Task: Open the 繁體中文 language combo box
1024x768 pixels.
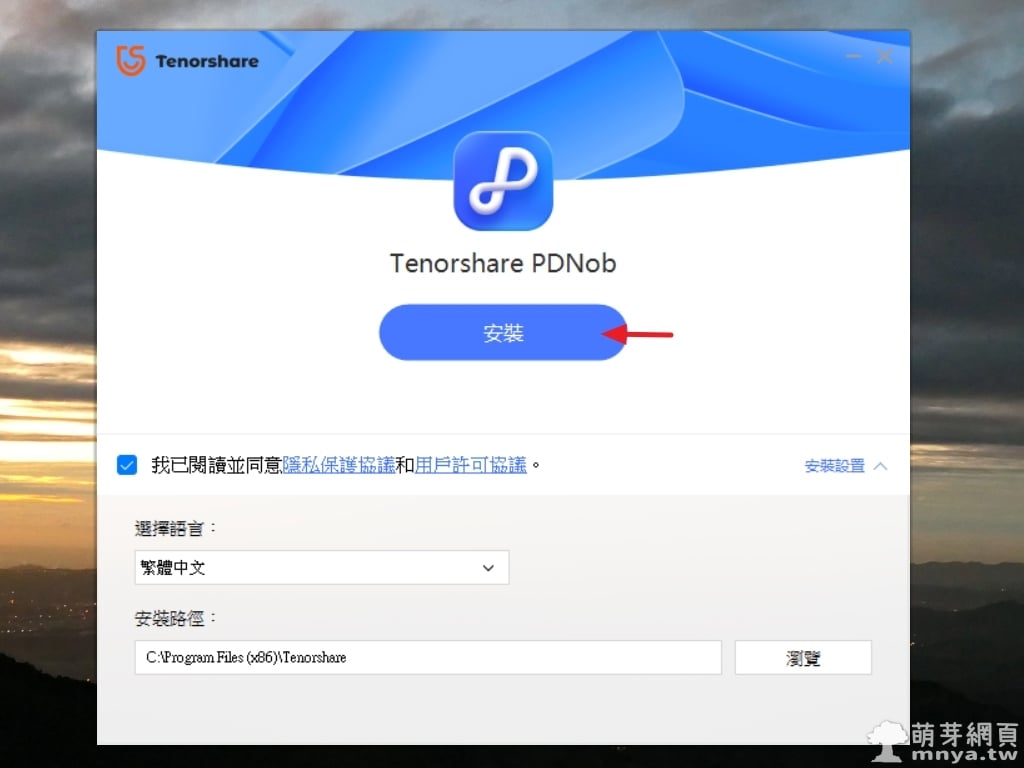Action: [x=321, y=568]
